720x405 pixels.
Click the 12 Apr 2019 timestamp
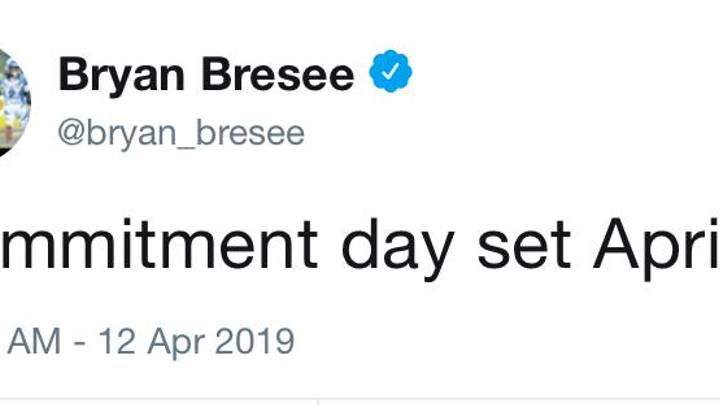[196, 342]
